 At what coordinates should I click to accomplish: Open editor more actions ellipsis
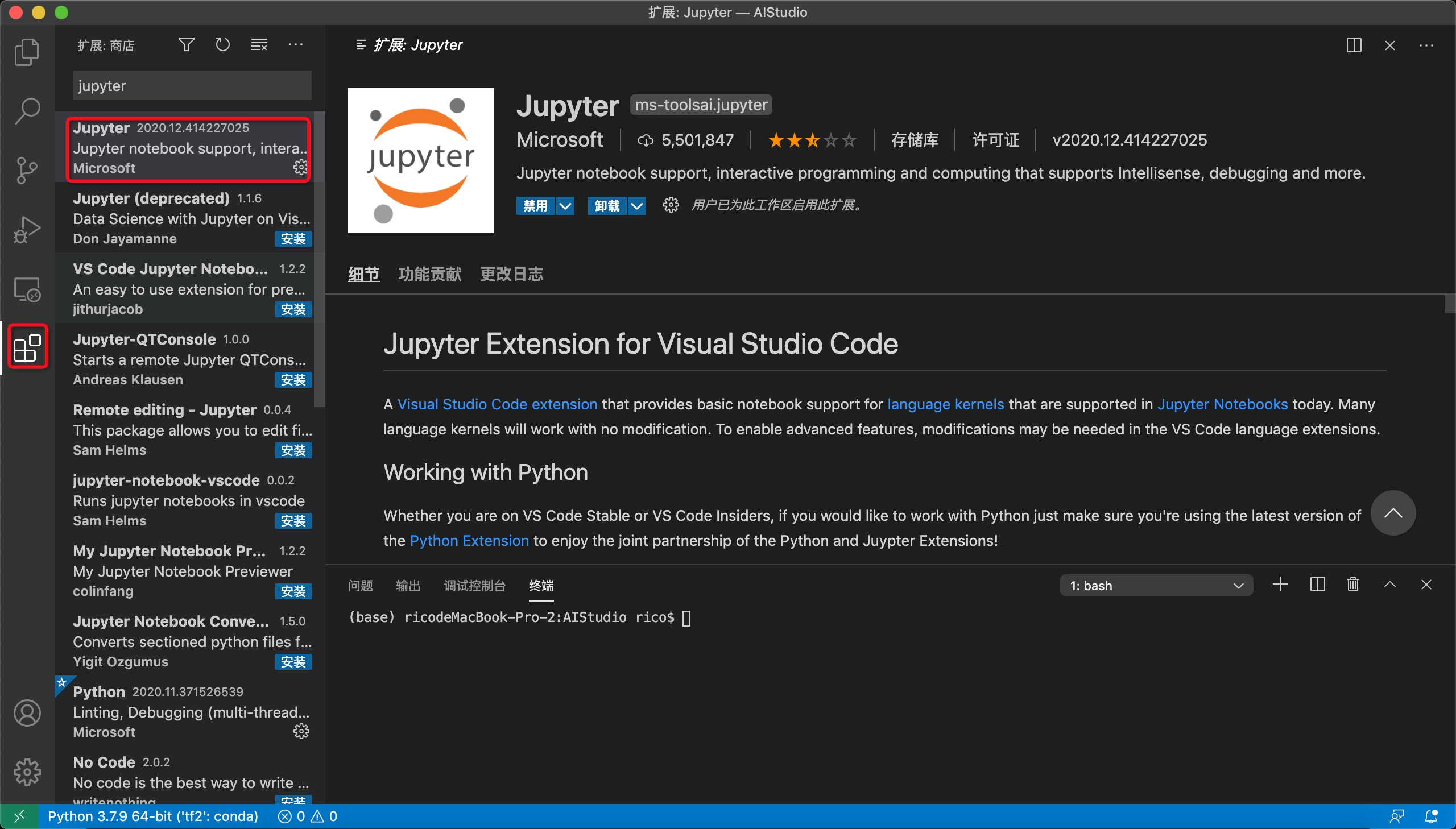1426,45
